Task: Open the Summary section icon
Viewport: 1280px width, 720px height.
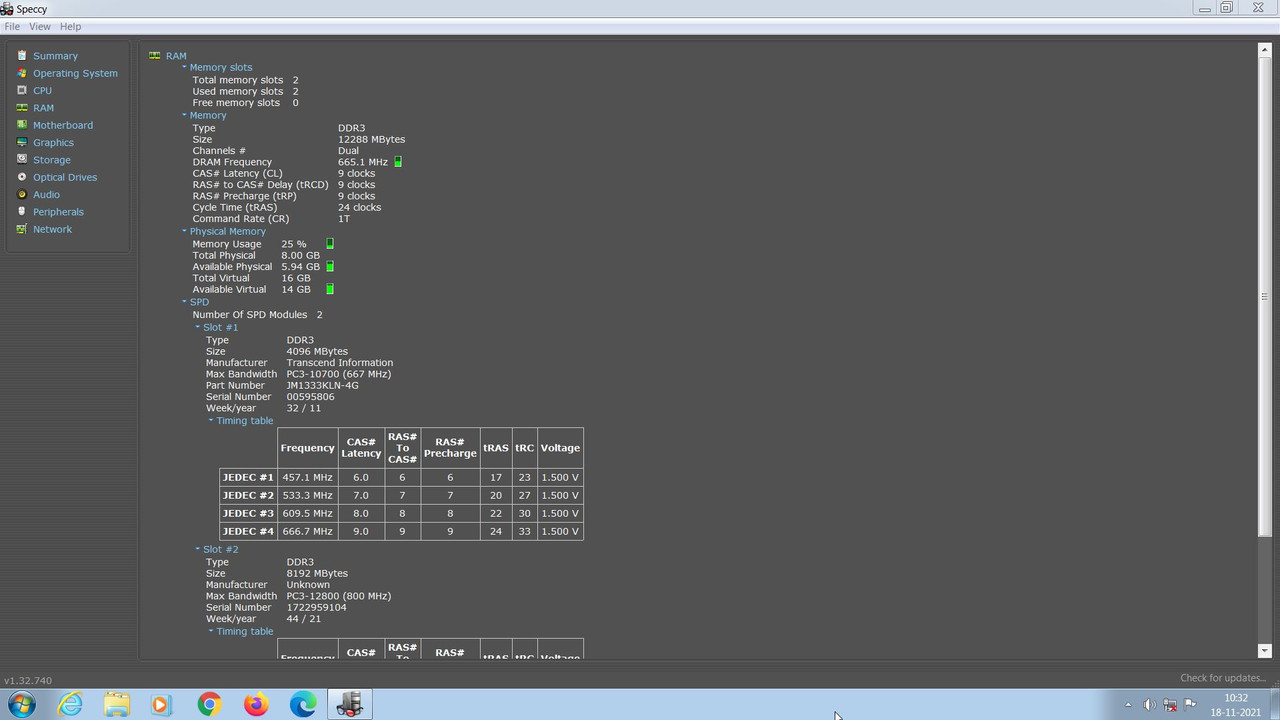Action: 22,56
